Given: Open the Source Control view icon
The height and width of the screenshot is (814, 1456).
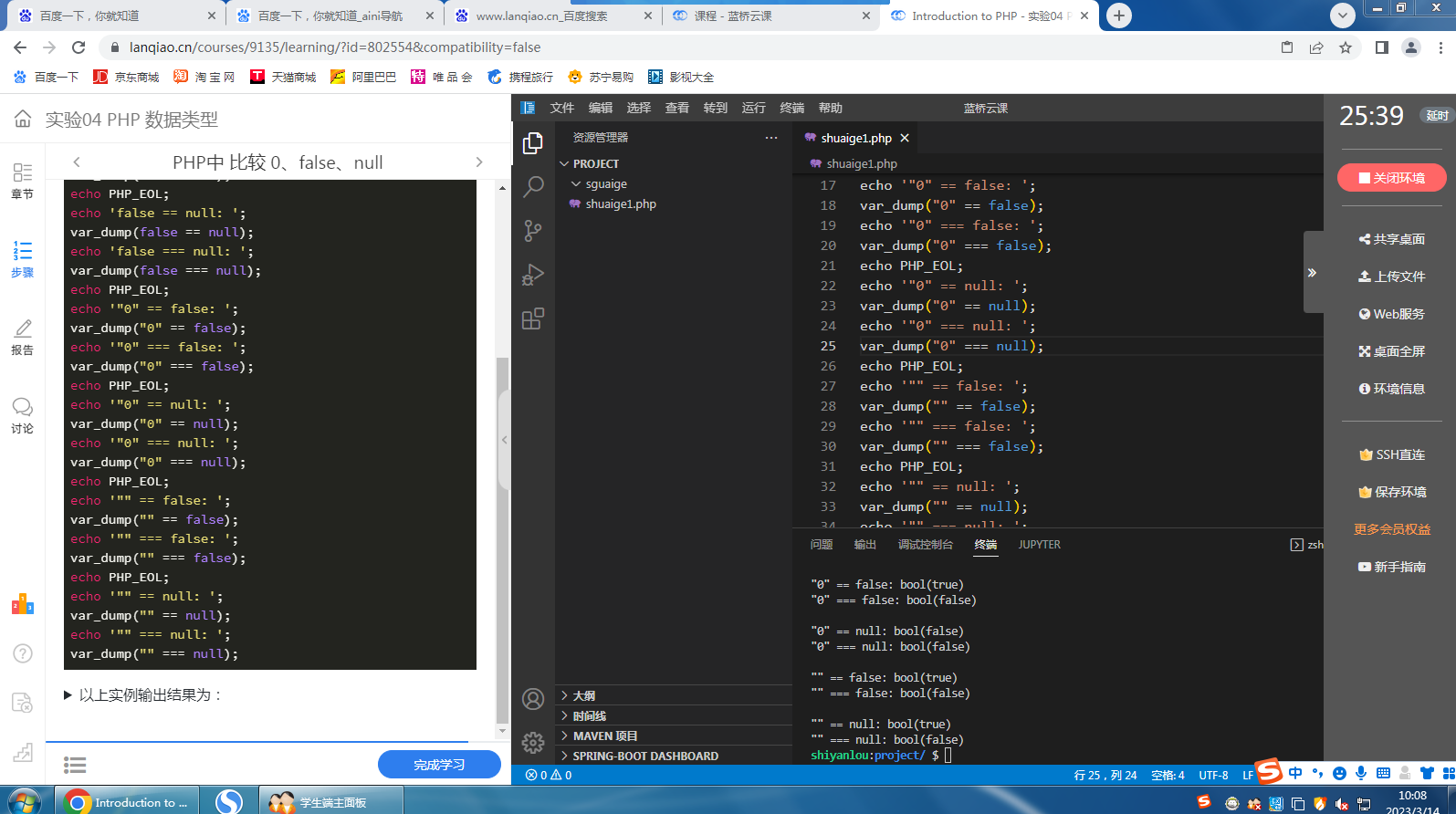Looking at the screenshot, I should point(533,231).
